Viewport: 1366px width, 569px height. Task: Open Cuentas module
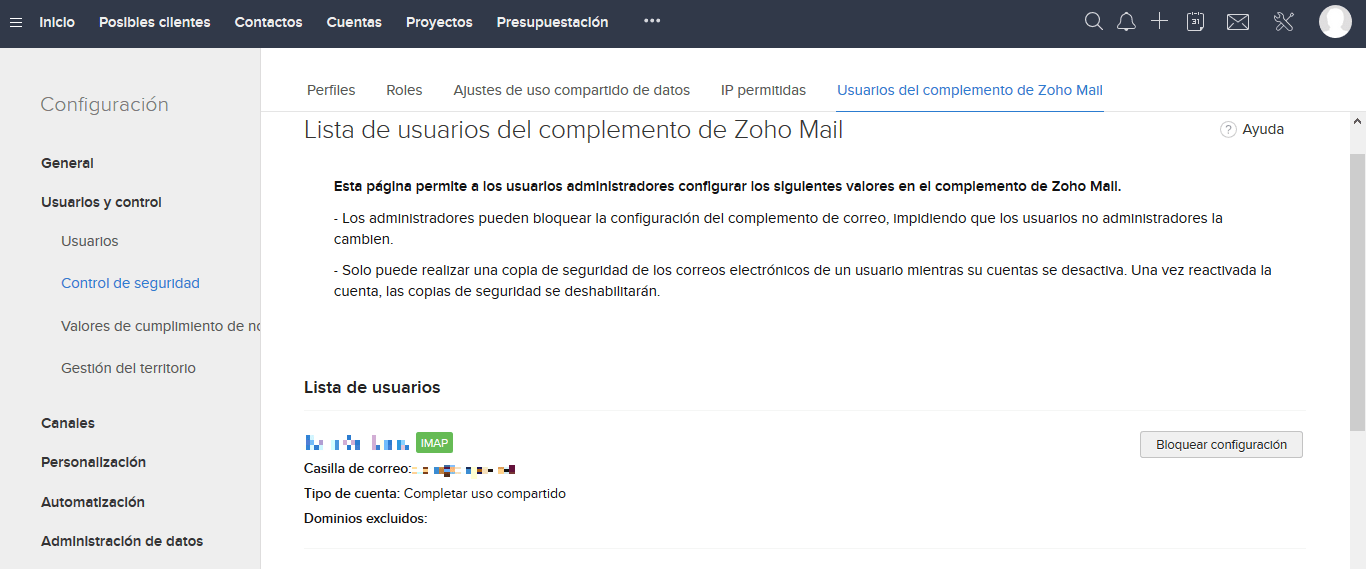[354, 22]
